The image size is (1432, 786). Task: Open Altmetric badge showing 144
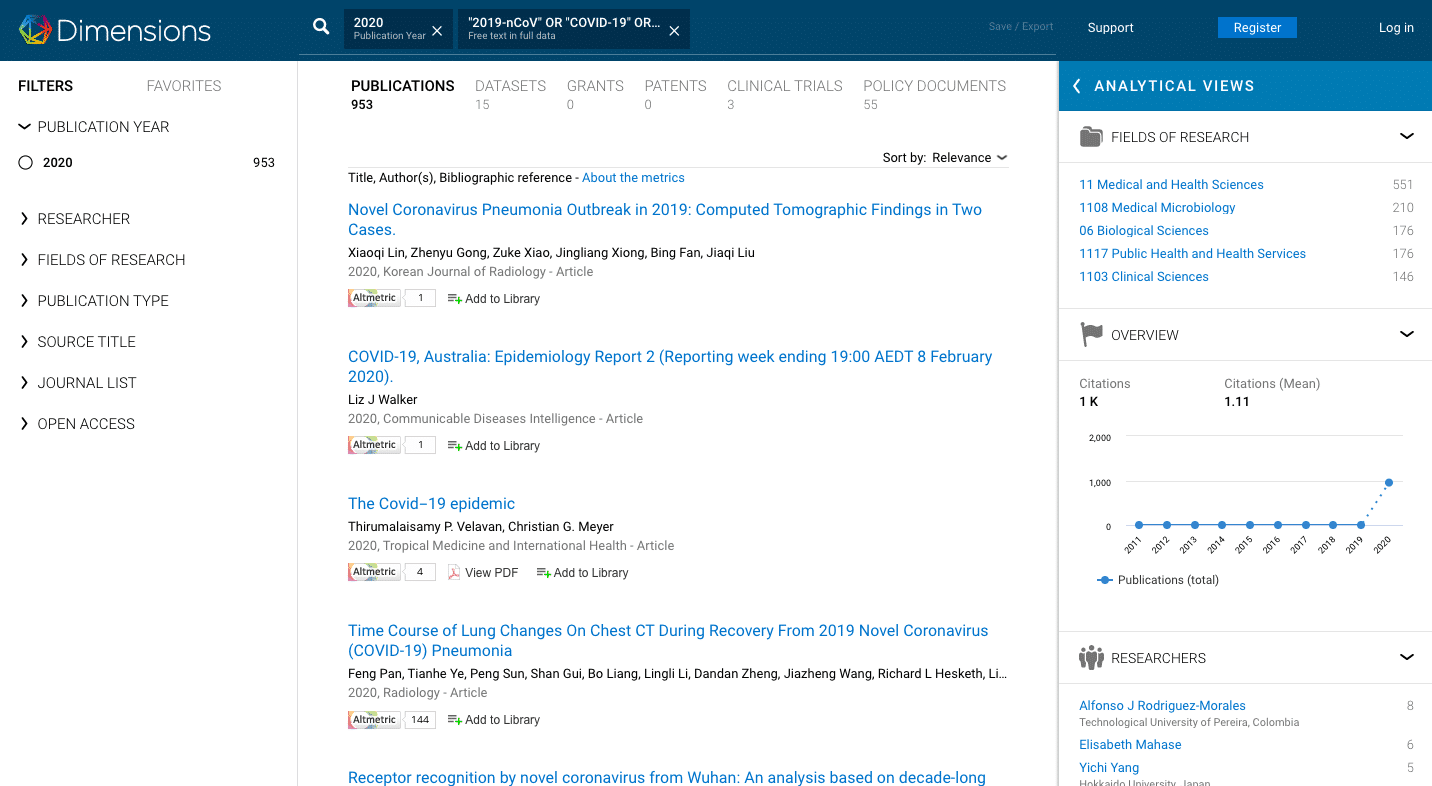click(375, 720)
